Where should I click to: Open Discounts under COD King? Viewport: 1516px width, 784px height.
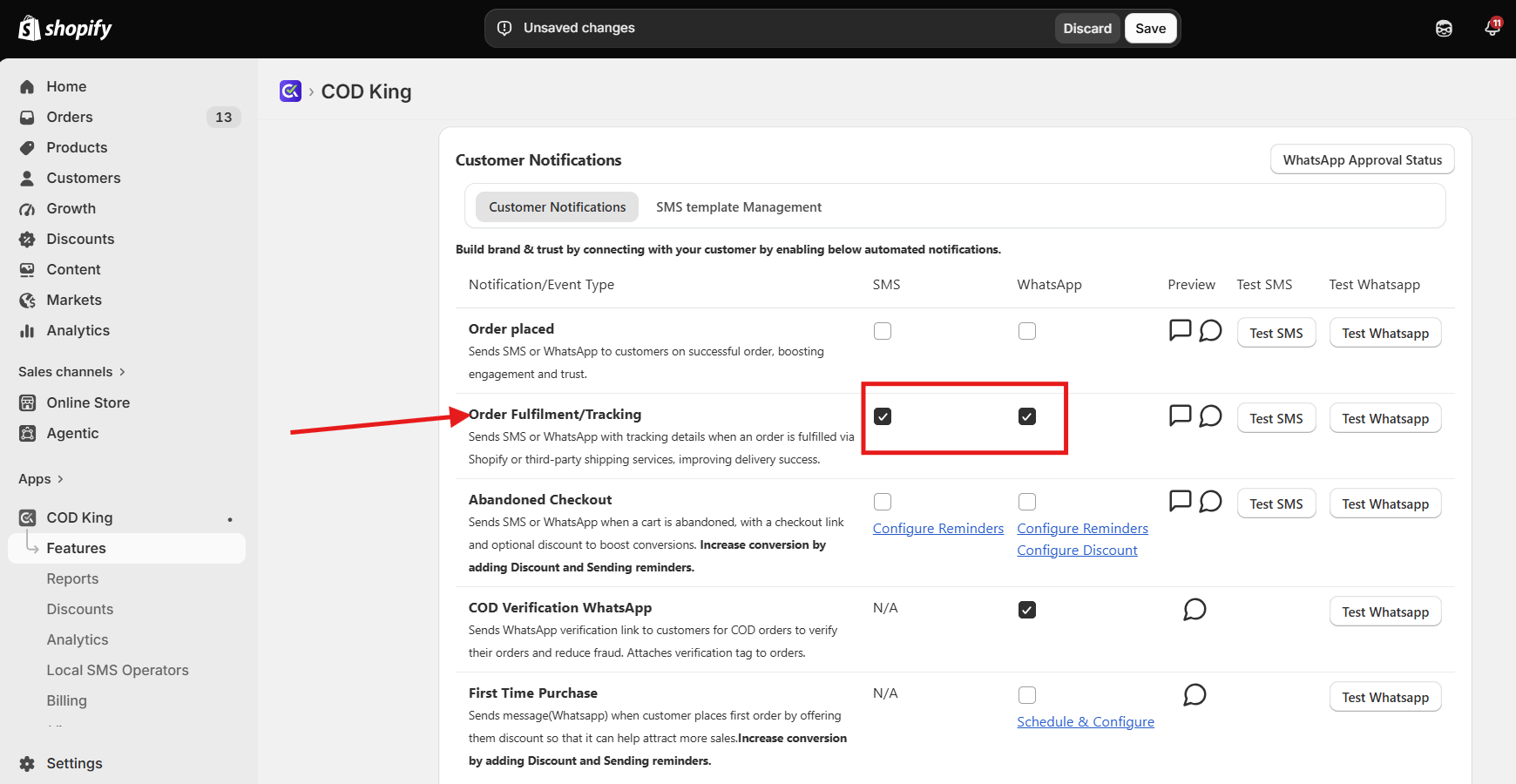point(80,609)
